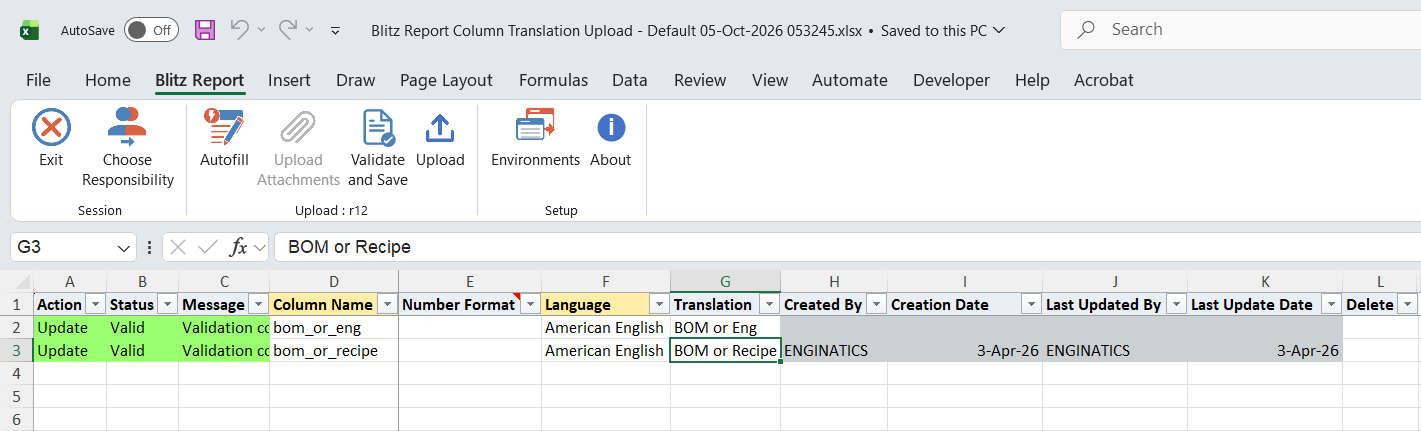Click the Exit icon in Session group
Viewport: 1421px width, 431px height.
(x=51, y=128)
